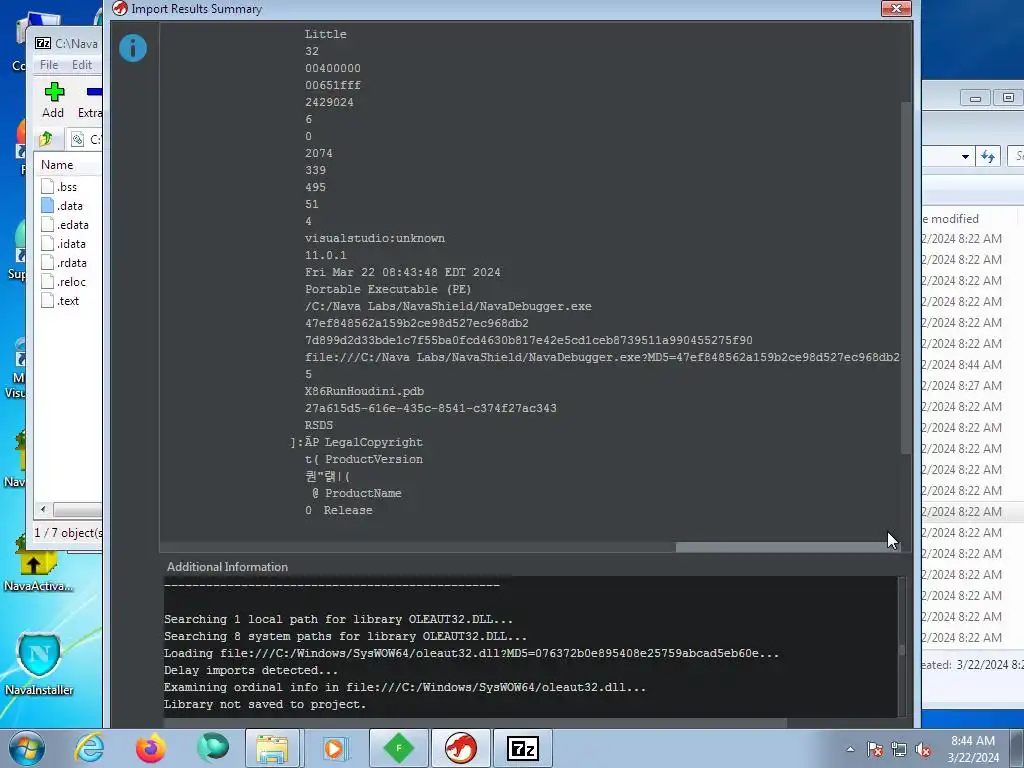The image size is (1024, 768).
Task: Switch to 7-Zip in the taskbar
Action: tap(522, 748)
